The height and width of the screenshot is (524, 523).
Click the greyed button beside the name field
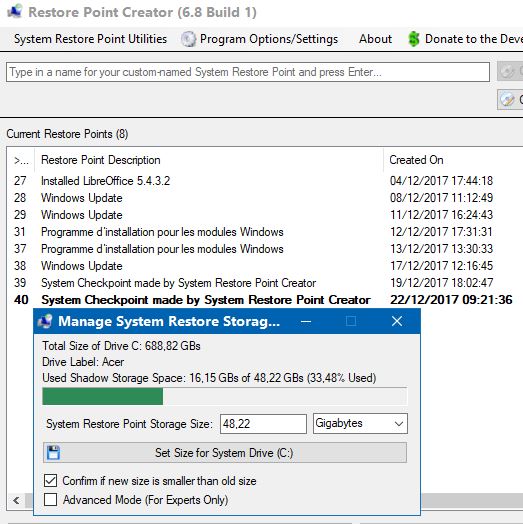click(510, 71)
